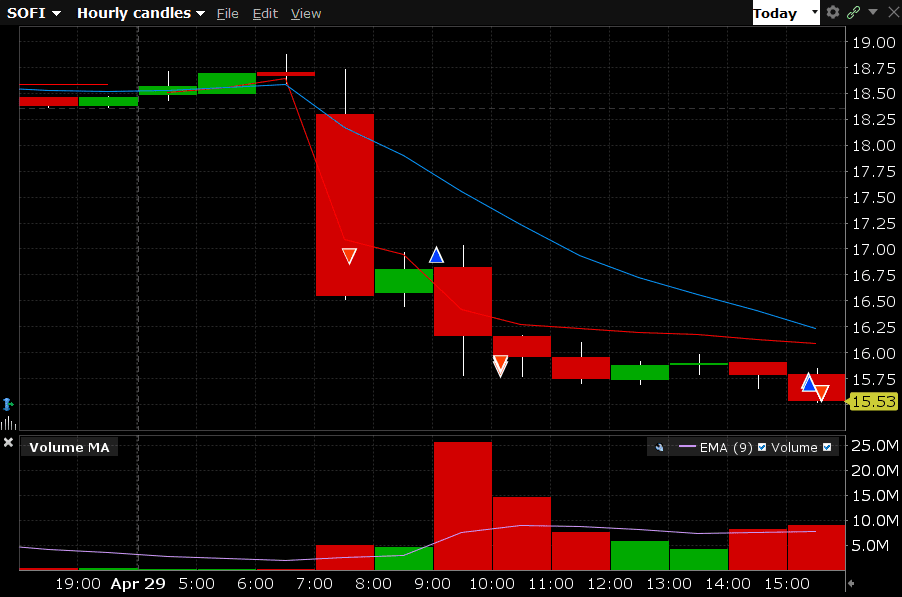Click the small volume bars icon at left
This screenshot has height=597, width=902.
pos(8,424)
